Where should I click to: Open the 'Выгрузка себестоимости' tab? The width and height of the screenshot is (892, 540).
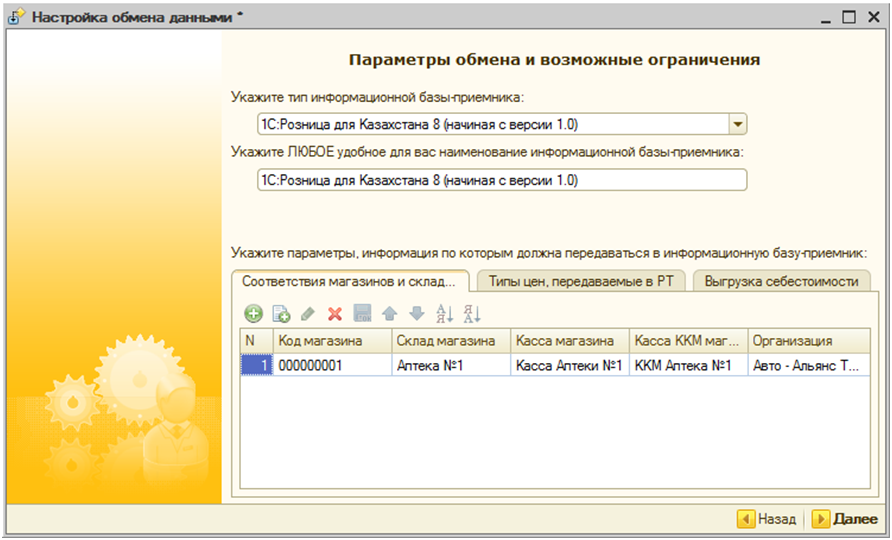781,281
